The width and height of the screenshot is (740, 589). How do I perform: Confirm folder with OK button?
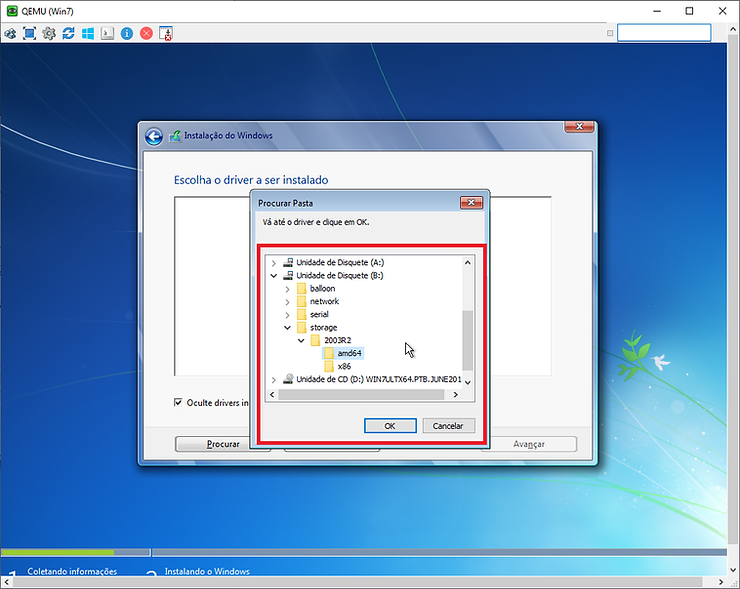coord(390,426)
